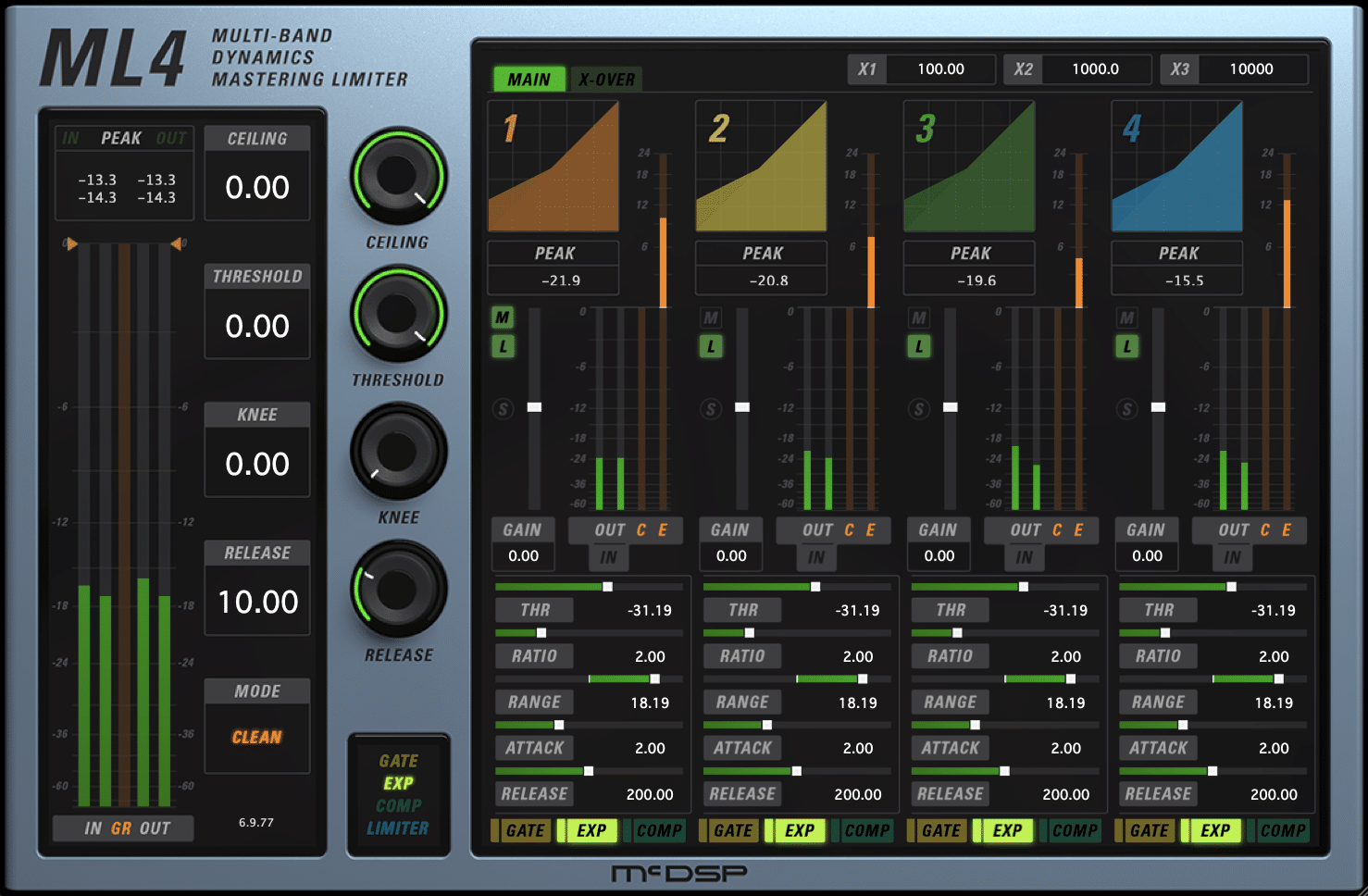Solo band 2 with its S icon
Viewport: 1368px width, 896px height.
[x=711, y=407]
